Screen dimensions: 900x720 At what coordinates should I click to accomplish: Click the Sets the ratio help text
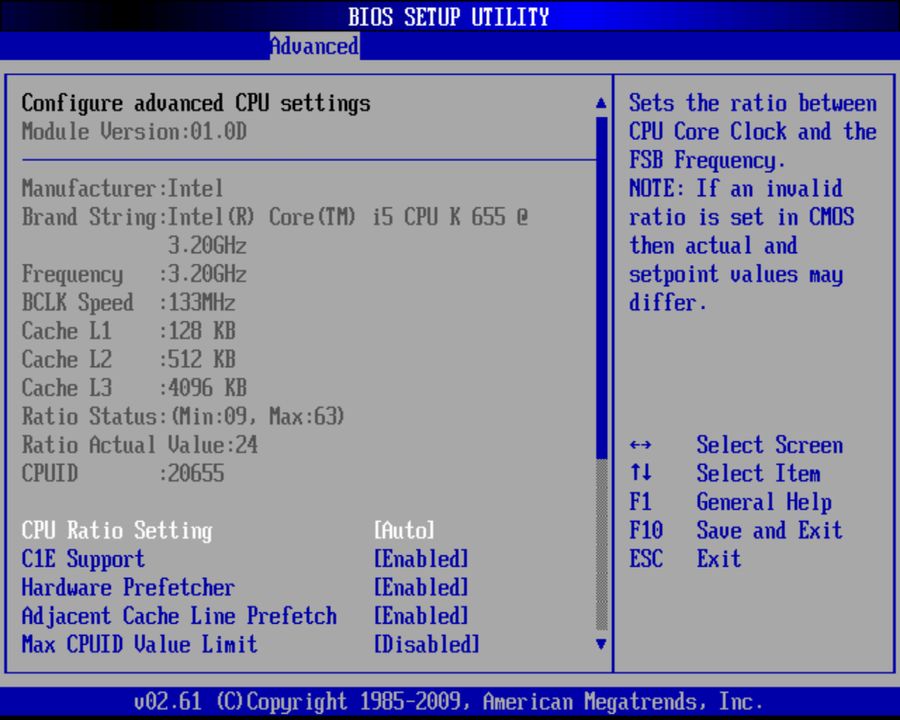(x=753, y=203)
